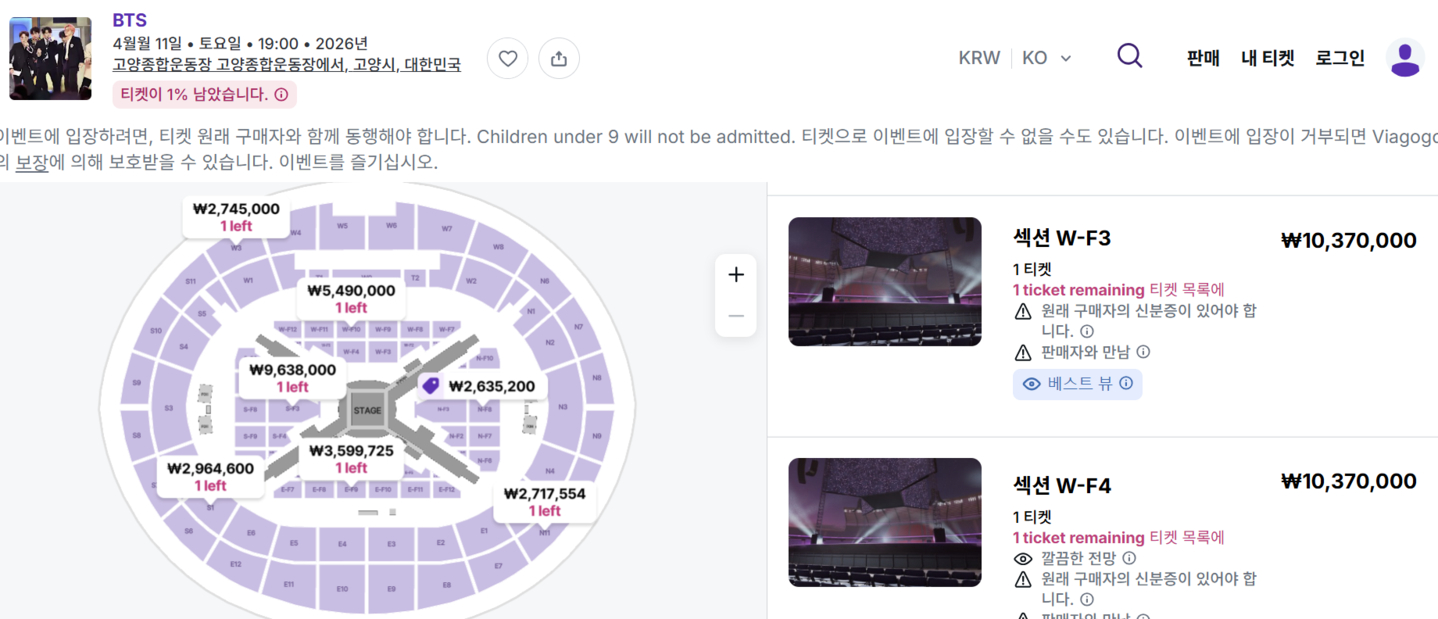This screenshot has height=619, width=1438.
Task: Open the info tooltip next to '깔끔한 전망'
Action: point(1128,557)
